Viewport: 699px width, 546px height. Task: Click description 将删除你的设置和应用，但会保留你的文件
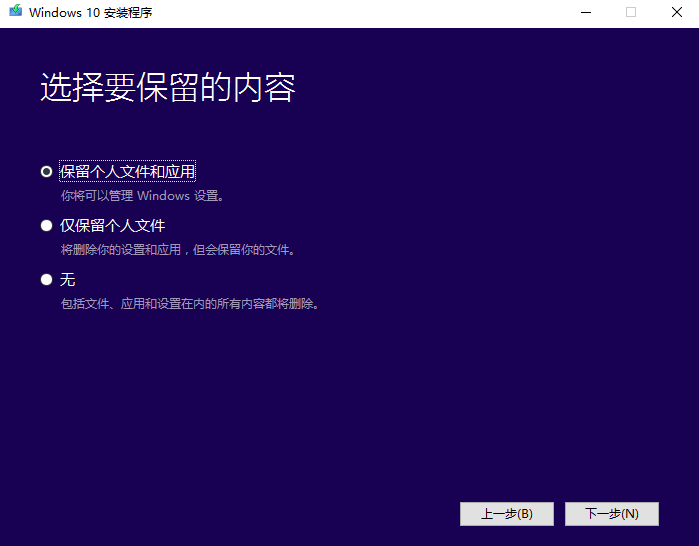[x=177, y=250]
